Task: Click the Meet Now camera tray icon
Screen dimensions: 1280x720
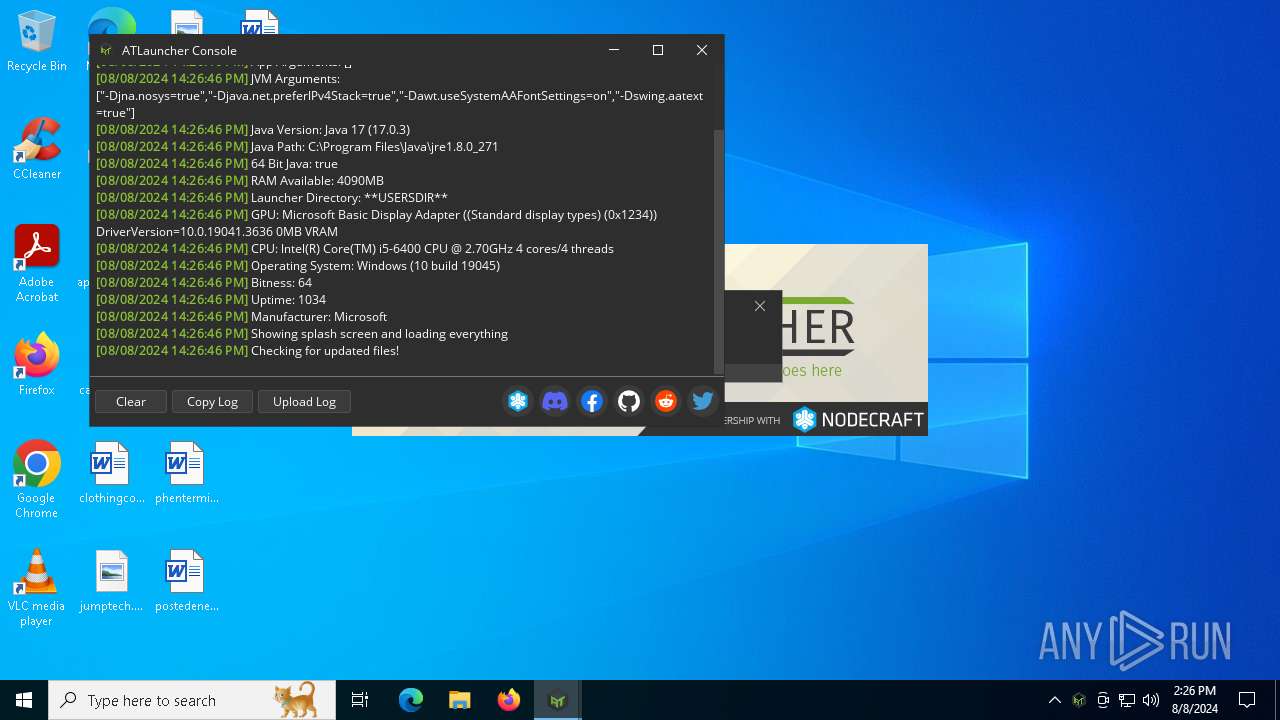Action: point(1103,700)
